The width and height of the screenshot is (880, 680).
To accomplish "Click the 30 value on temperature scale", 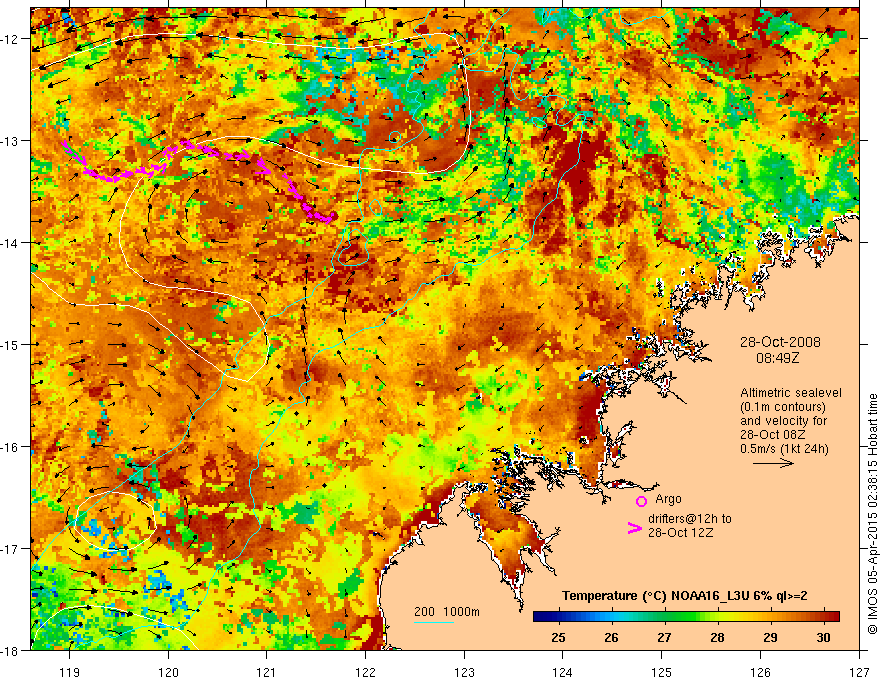I will click(823, 638).
